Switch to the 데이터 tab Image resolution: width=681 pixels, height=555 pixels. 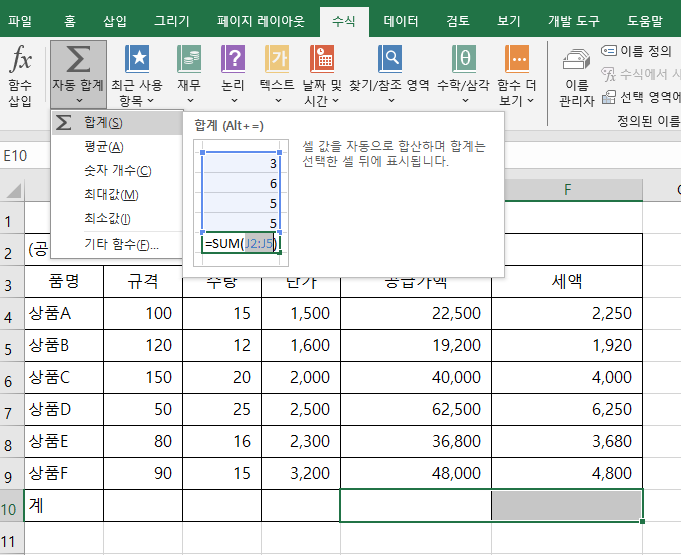coord(400,21)
